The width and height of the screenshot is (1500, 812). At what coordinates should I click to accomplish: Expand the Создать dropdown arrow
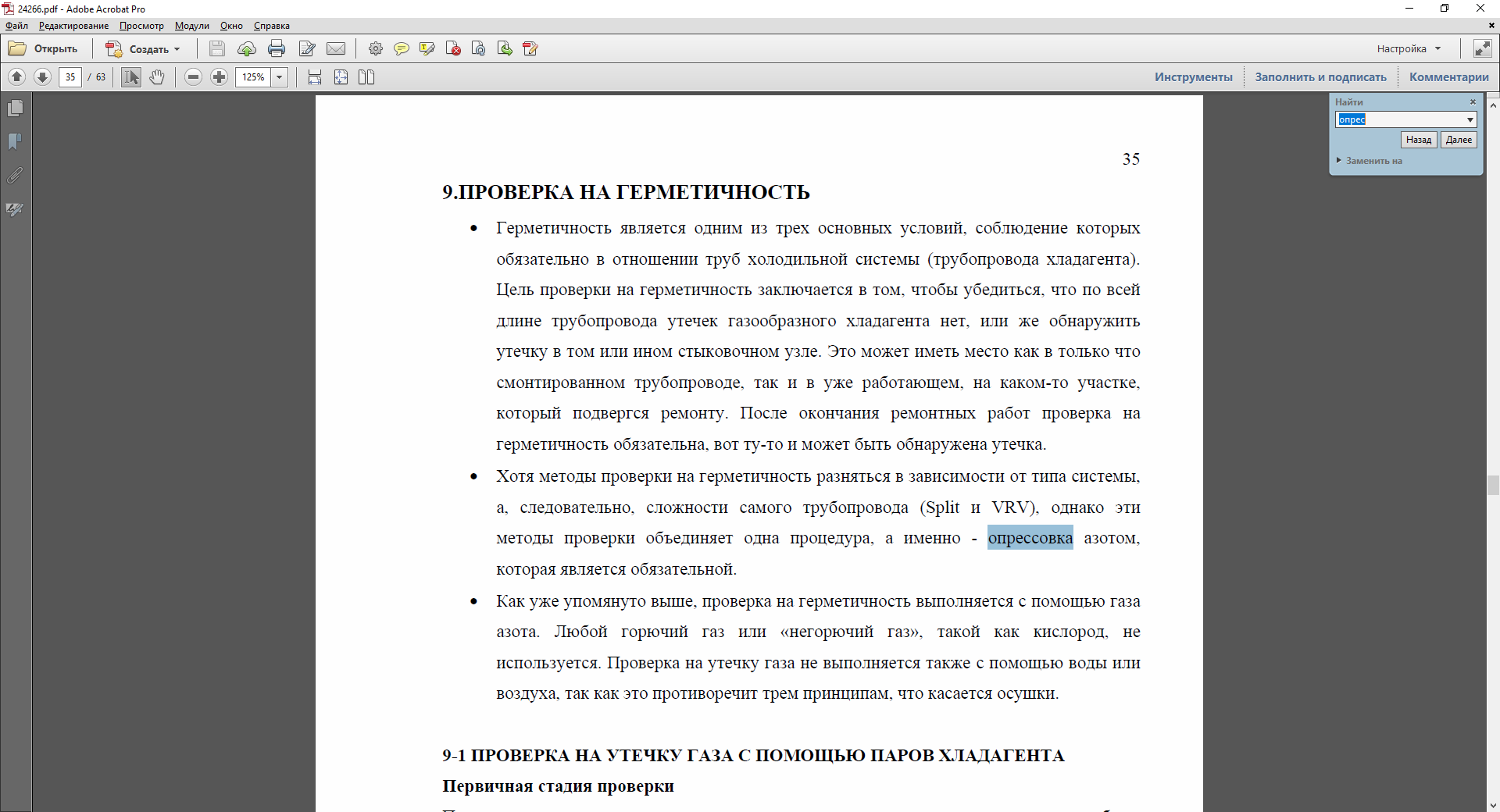point(177,49)
